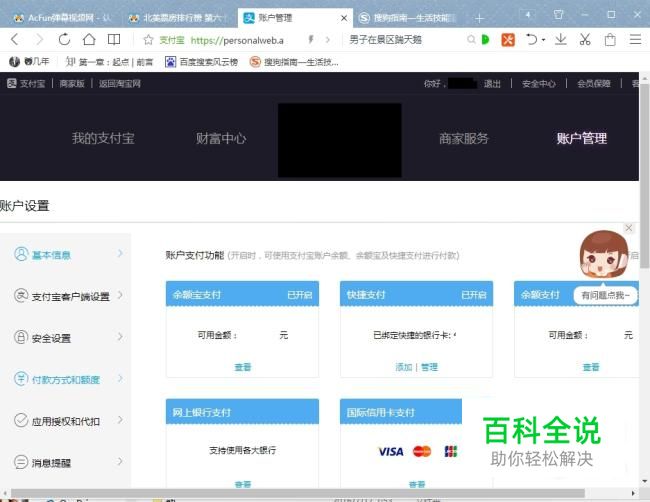
Task: Open 应用授权和代扣 in the sidebar
Action: click(x=68, y=421)
